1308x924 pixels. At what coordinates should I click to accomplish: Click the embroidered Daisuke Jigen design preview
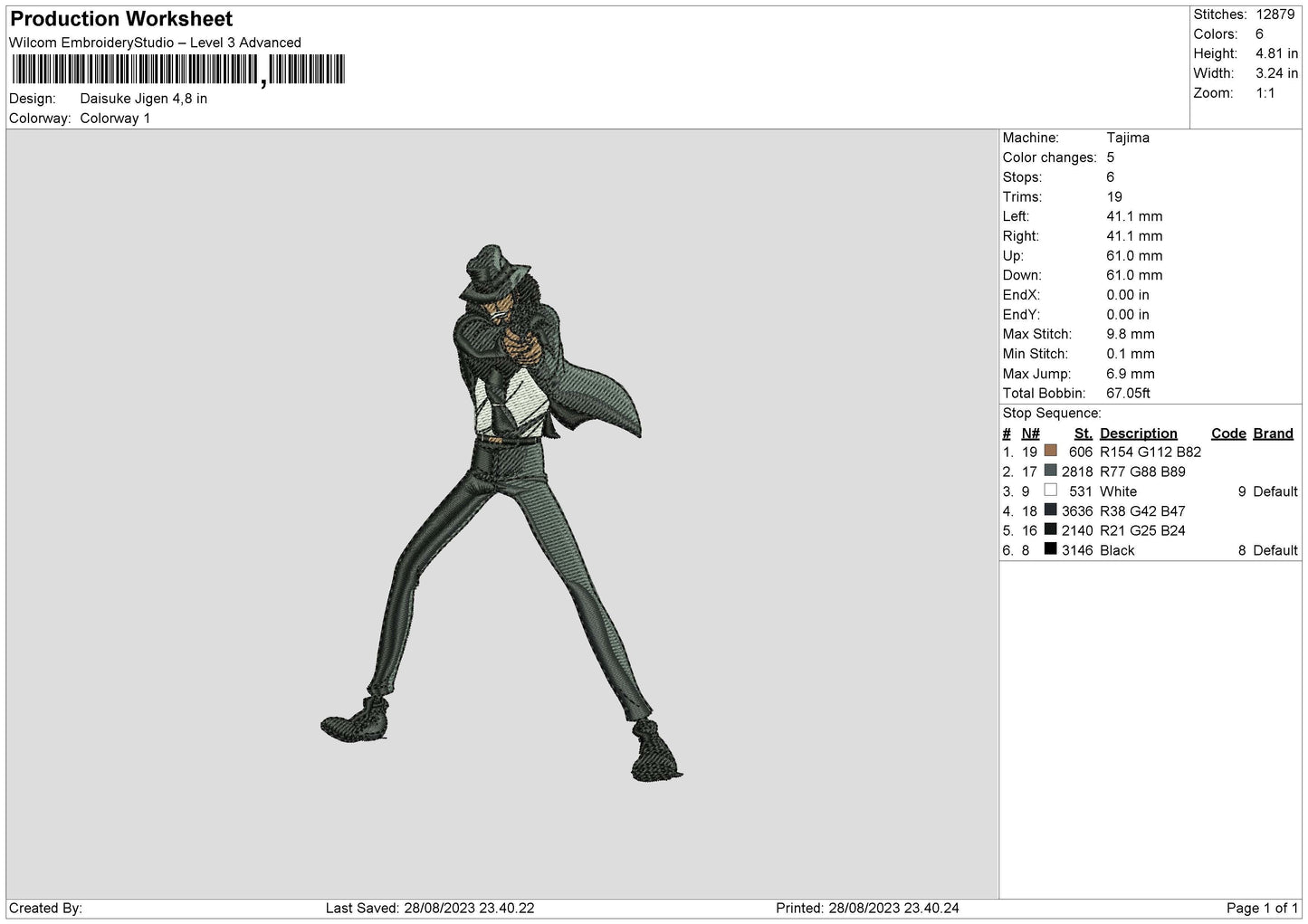click(501, 513)
